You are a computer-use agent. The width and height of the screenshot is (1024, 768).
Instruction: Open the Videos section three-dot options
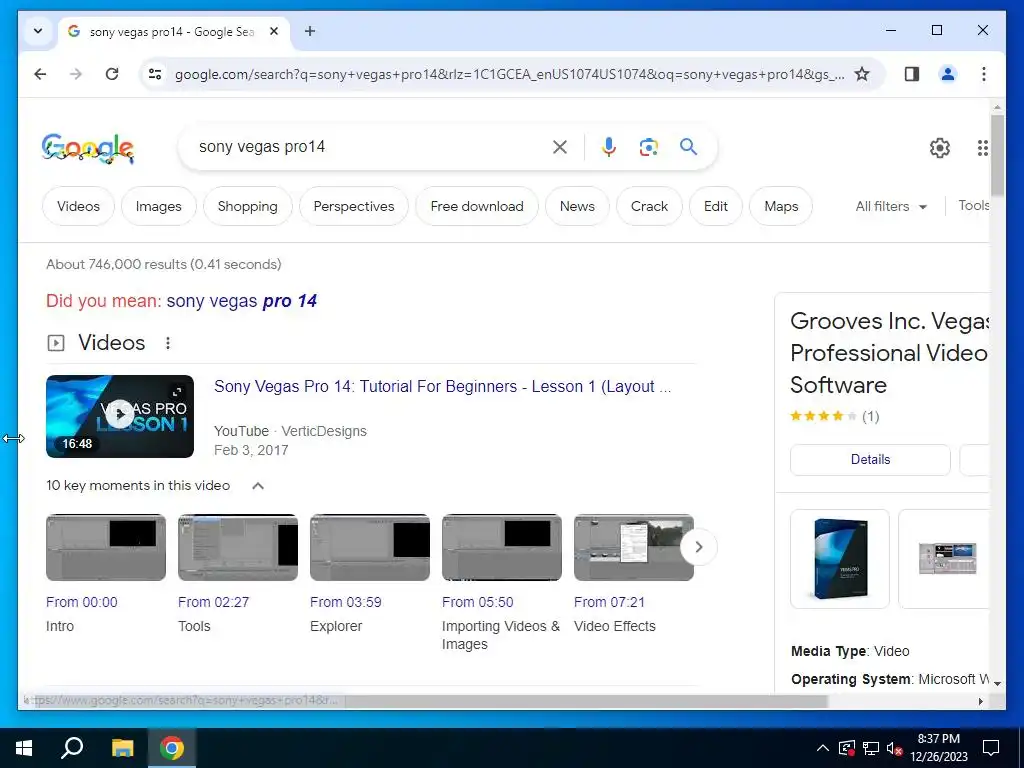[168, 343]
